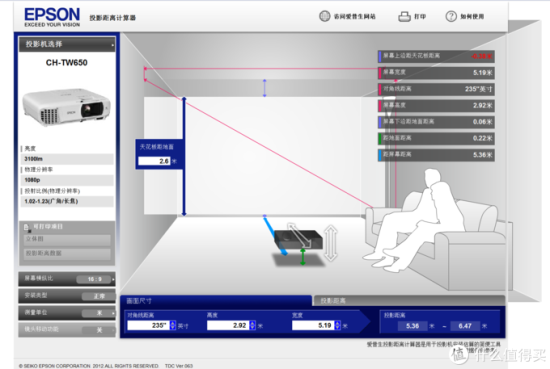550x369 pixels.
Task: Switch to the screen size tab
Action: (215, 301)
